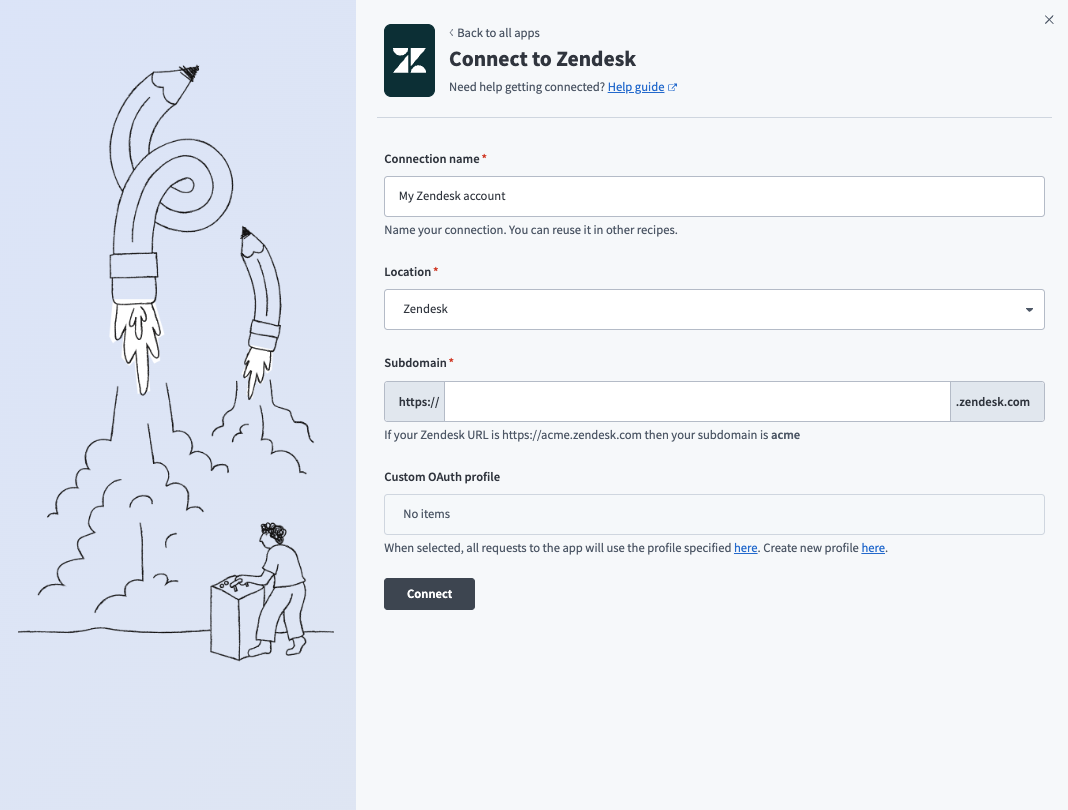Open the Custom OAuth profile selector
The width and height of the screenshot is (1068, 810).
point(714,513)
